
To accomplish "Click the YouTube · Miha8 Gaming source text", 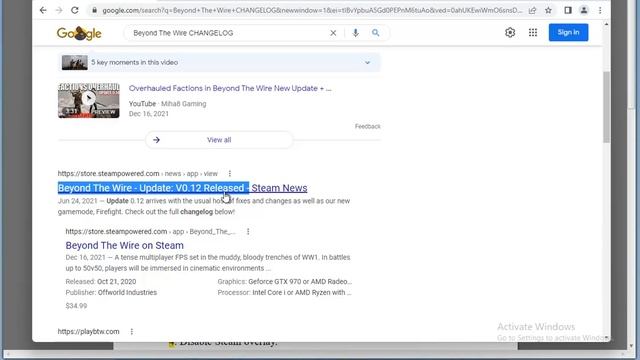I will (167, 104).
